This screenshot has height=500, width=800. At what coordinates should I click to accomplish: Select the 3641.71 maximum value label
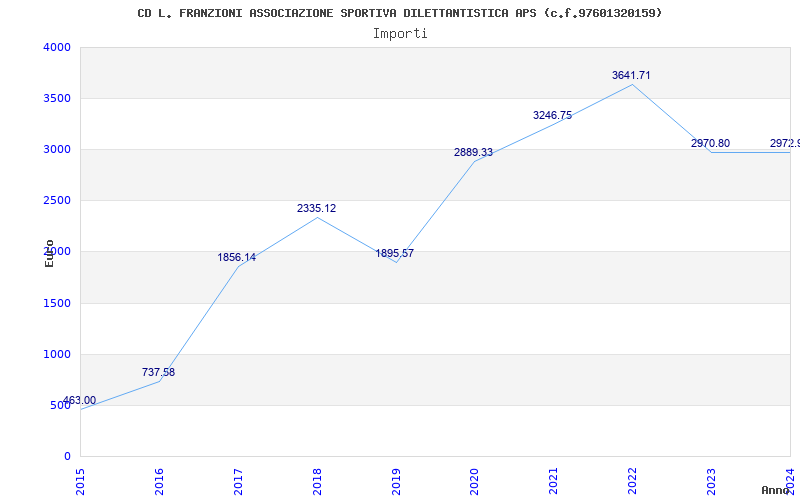[x=631, y=76]
